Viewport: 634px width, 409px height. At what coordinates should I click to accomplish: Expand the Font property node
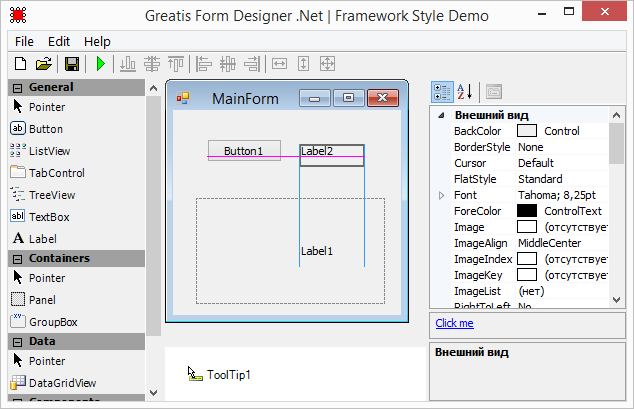click(x=441, y=195)
